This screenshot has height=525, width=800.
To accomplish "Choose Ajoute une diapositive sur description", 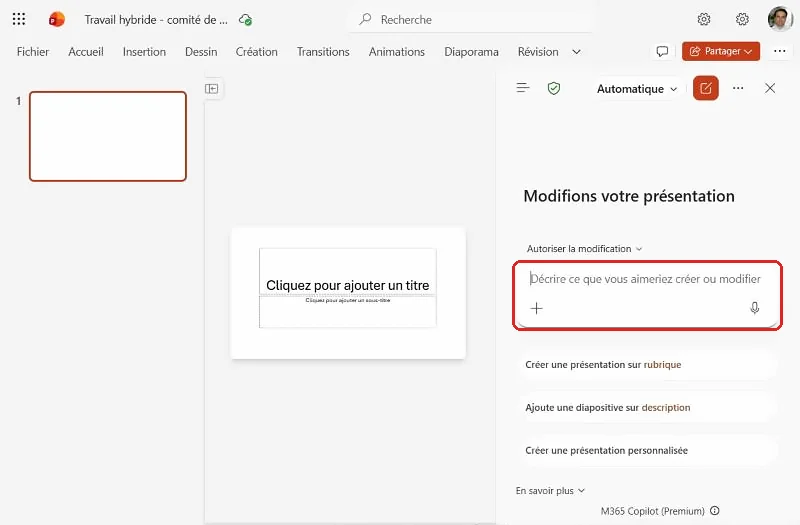I will point(647,408).
